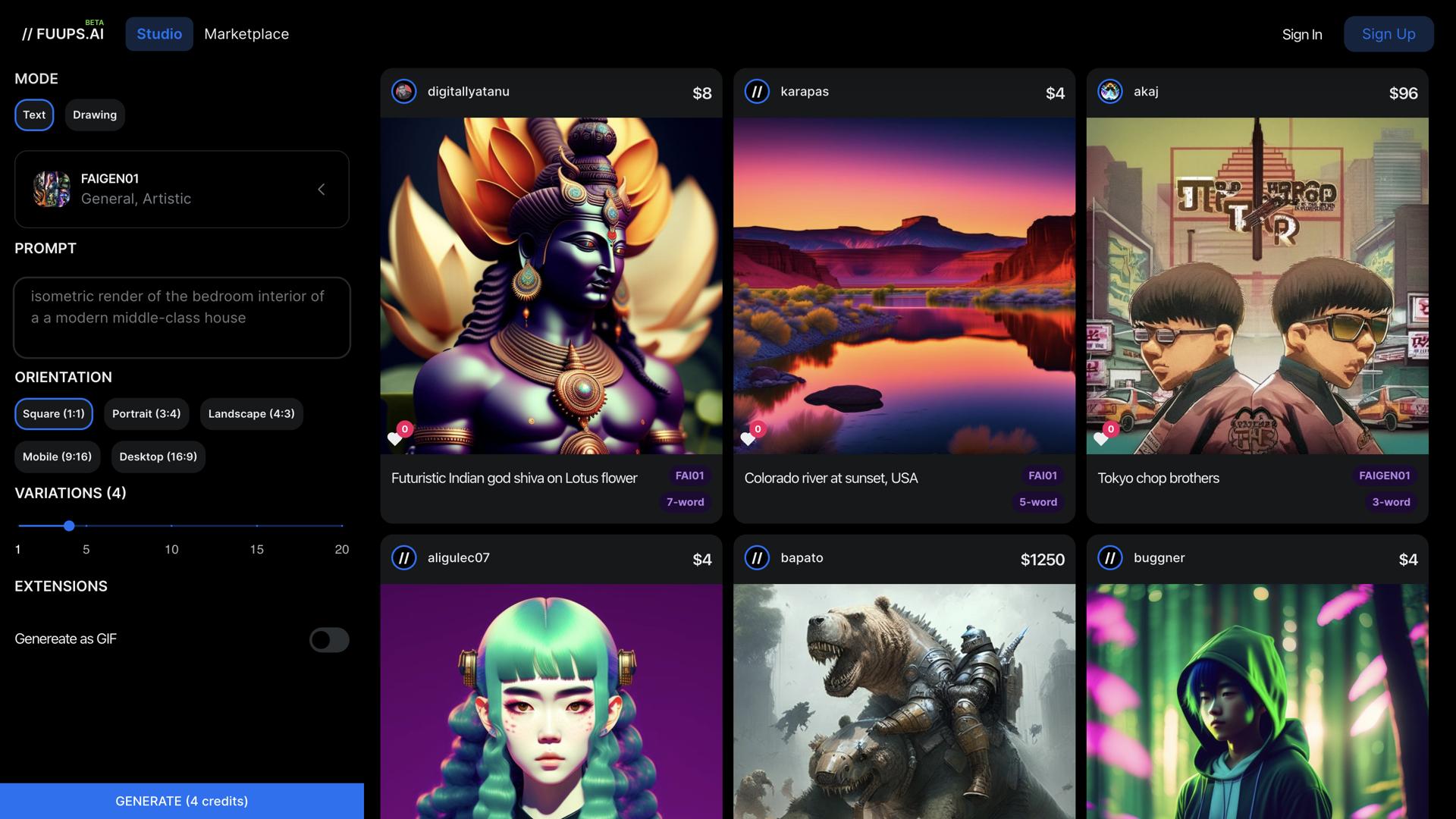
Task: Click the FUUPS.AI logo
Action: pos(63,33)
